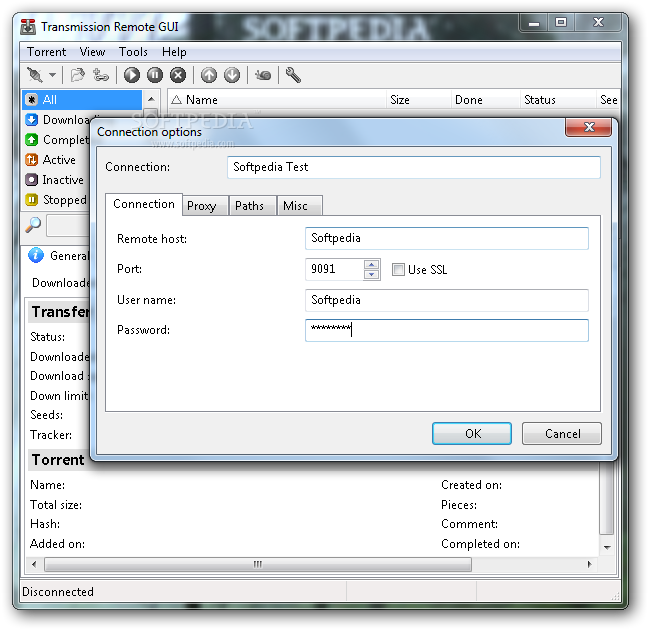Click the move up queue arrow icon

(209, 75)
